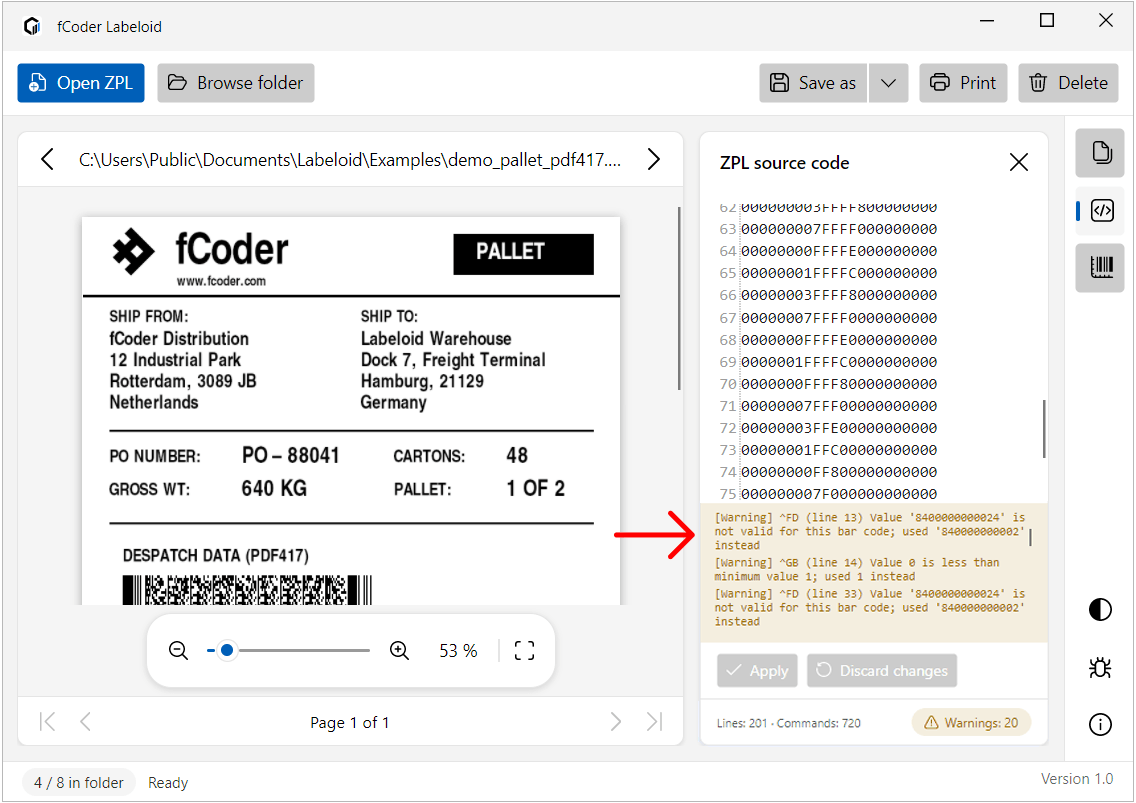Click the ^GB line 14 warning message
Screen dimensions: 1136x803
pyautogui.click(x=856, y=570)
